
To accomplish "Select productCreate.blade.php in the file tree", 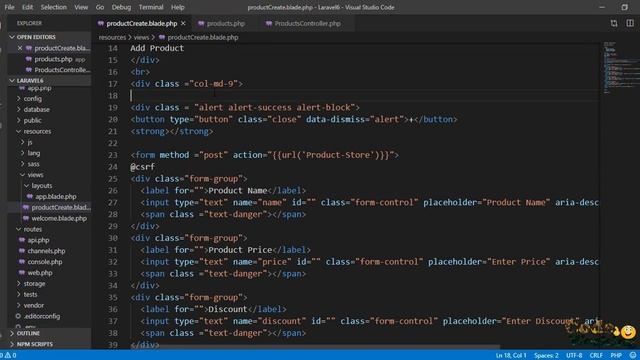I will tap(61, 207).
